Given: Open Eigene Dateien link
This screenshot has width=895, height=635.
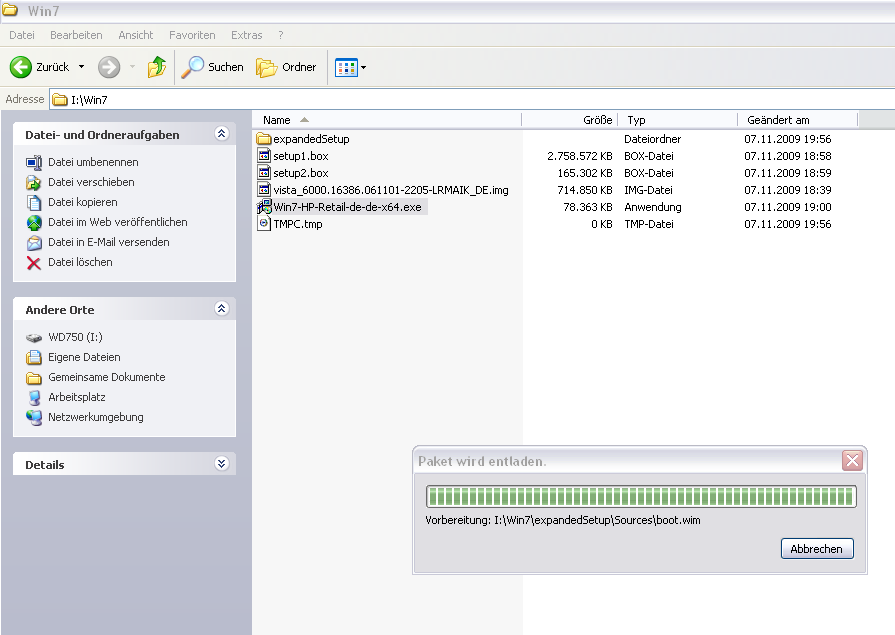Looking at the screenshot, I should pyautogui.click(x=84, y=357).
